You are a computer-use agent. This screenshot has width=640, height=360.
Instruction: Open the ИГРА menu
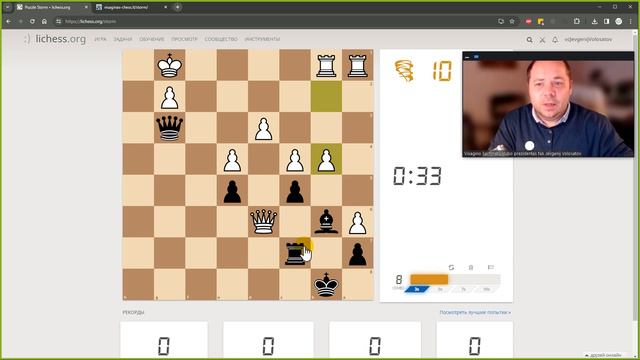[x=100, y=39]
